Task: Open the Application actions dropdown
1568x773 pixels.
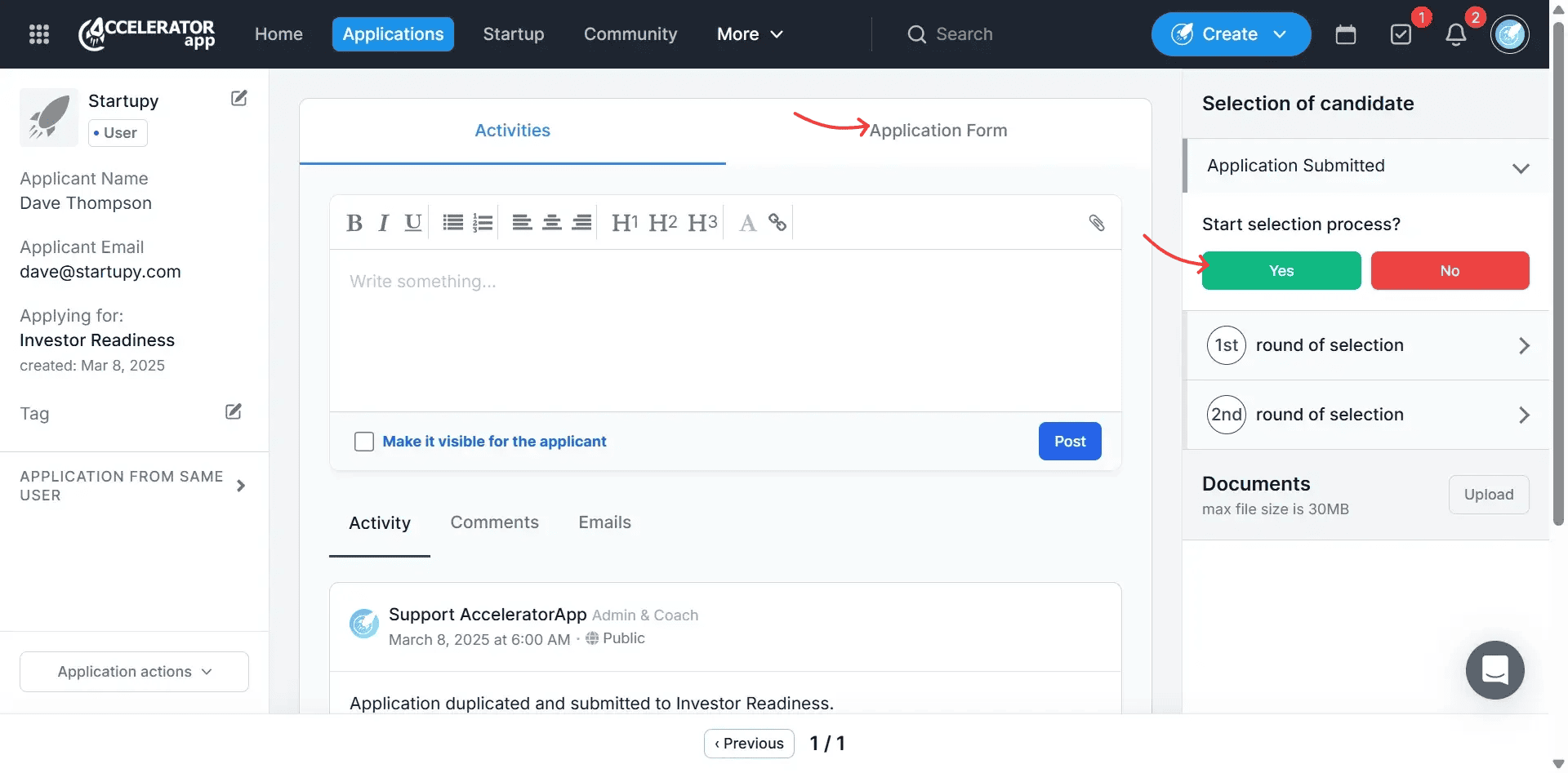Action: 134,672
